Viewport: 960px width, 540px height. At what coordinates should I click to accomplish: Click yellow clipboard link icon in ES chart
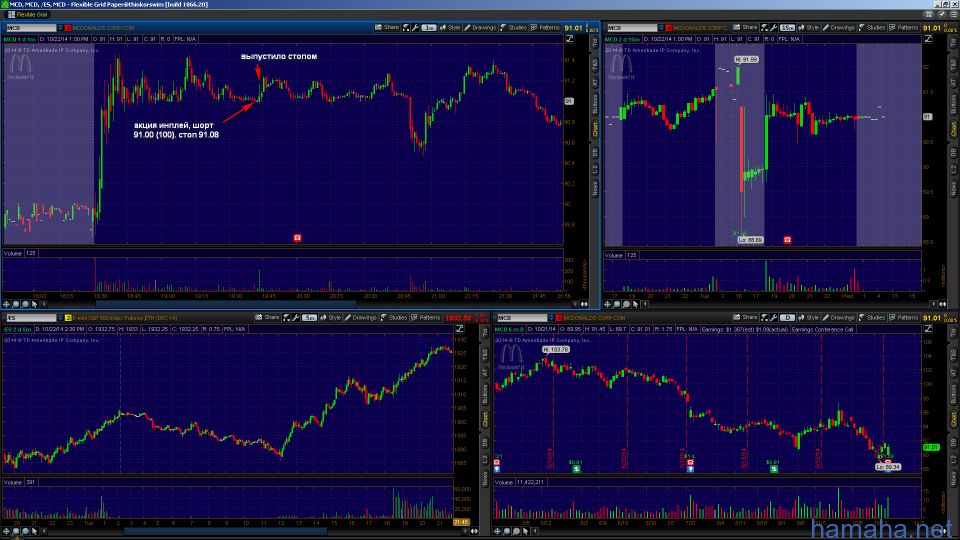pyautogui.click(x=68, y=318)
